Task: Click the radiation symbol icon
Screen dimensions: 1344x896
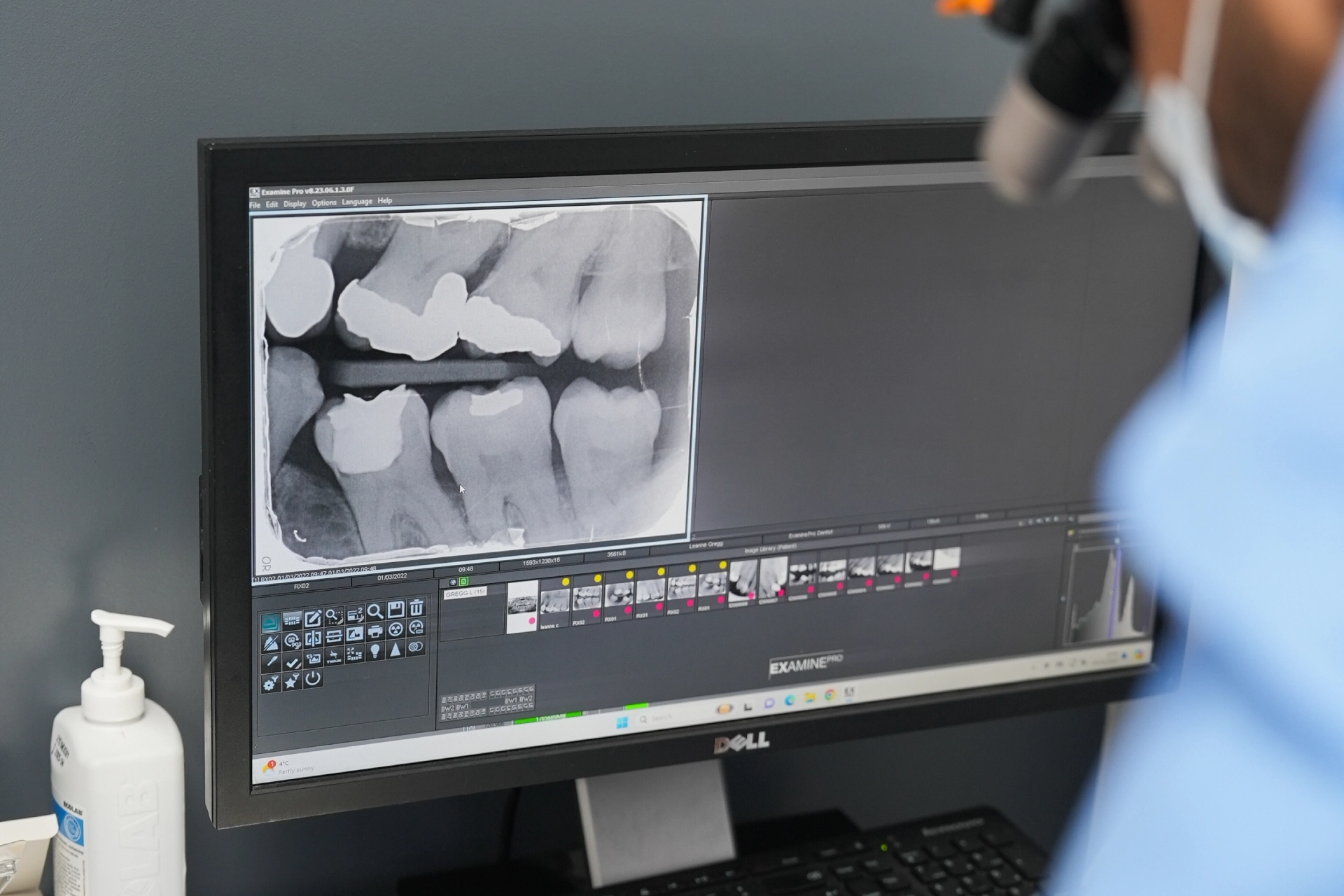Action: (396, 629)
